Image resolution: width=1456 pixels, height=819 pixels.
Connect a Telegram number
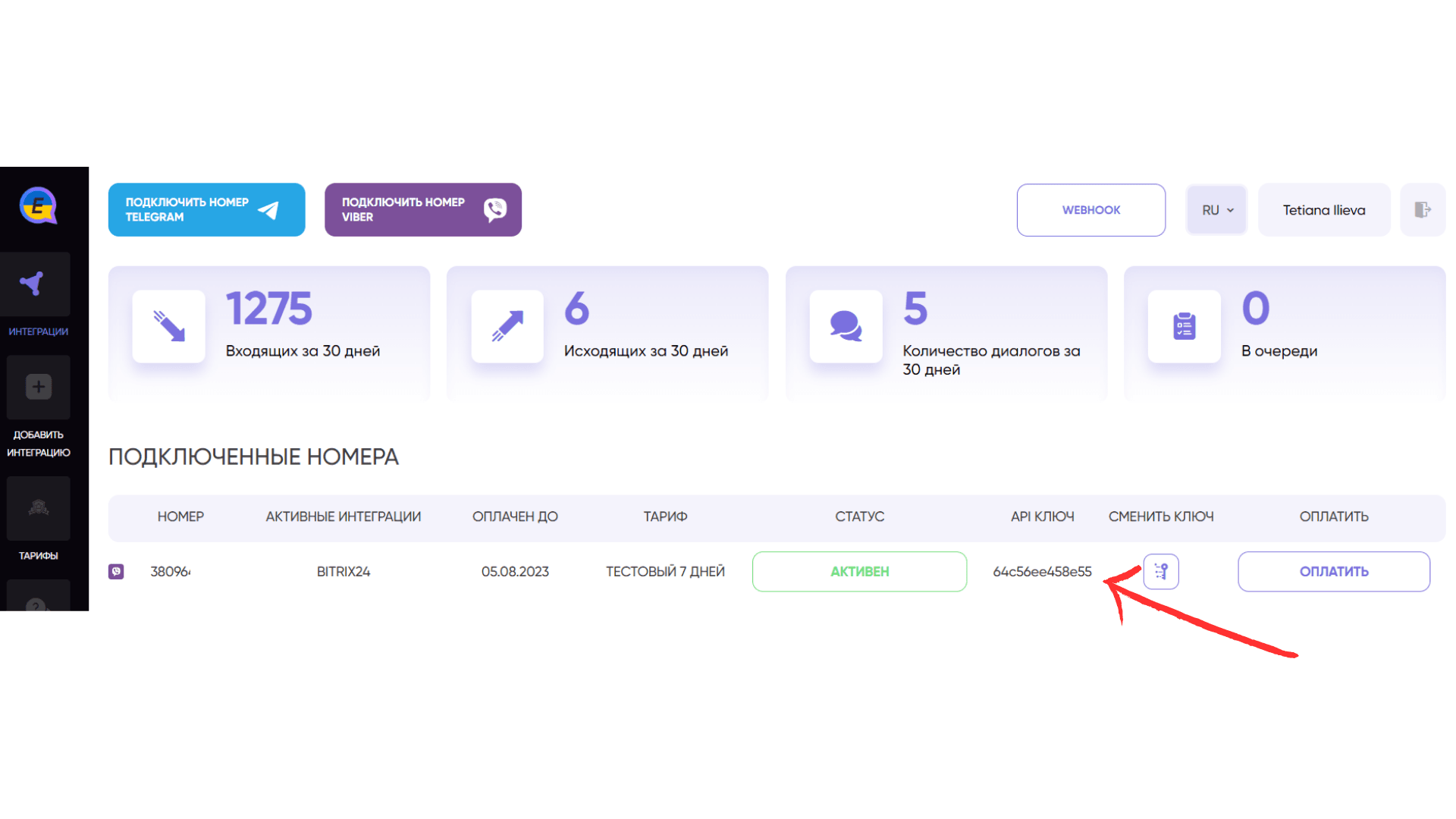[206, 209]
